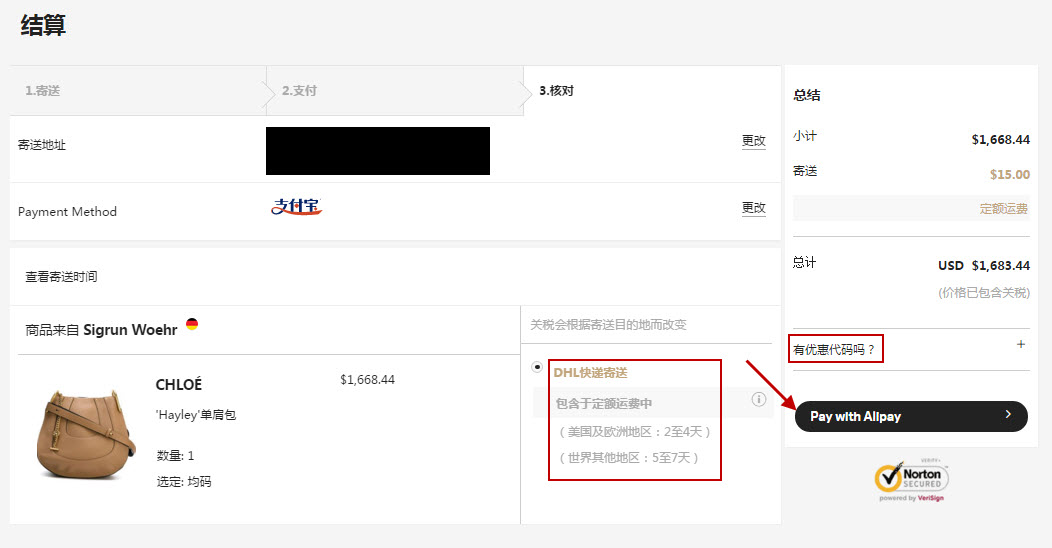Image resolution: width=1052 pixels, height=548 pixels.
Task: Click the Sigrun Woehr boutique name
Action: (130, 330)
